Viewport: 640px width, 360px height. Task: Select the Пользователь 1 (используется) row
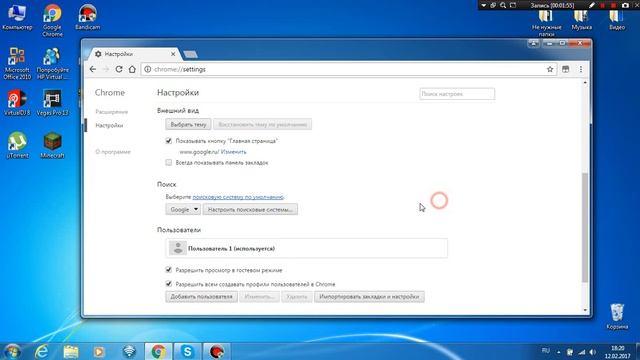306,248
